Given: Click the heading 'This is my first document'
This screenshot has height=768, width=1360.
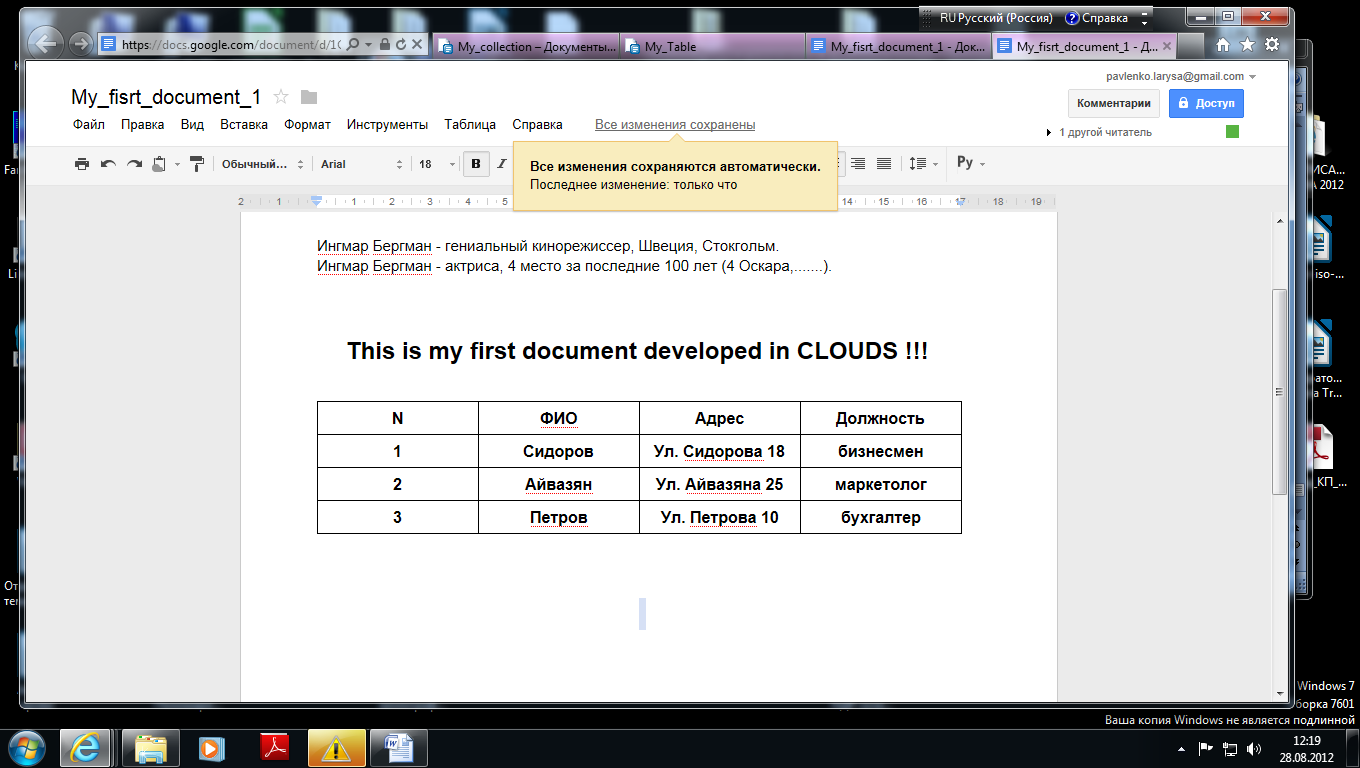Looking at the screenshot, I should point(493,351).
